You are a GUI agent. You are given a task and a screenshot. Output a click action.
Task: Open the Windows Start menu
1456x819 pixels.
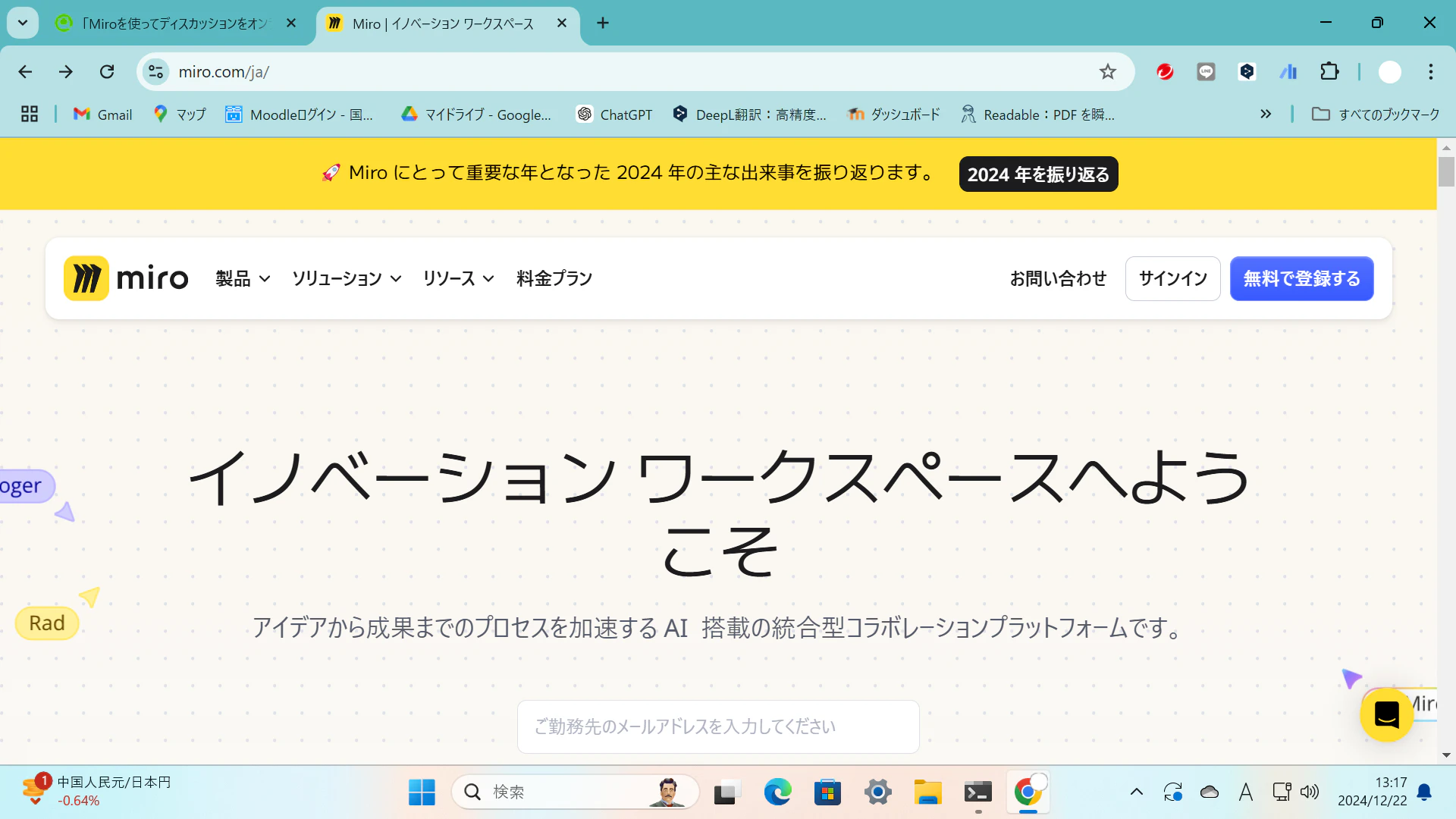click(422, 792)
